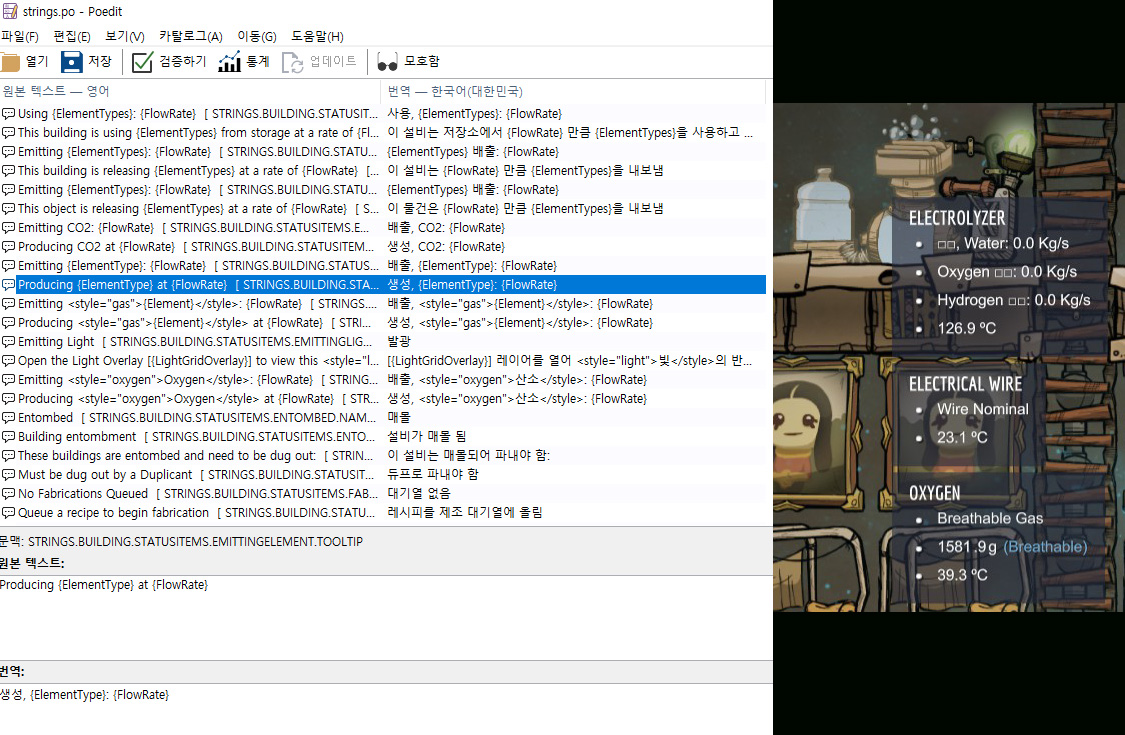1125x735 pixels.
Task: Open the 이동(G) menu
Action: coord(256,36)
